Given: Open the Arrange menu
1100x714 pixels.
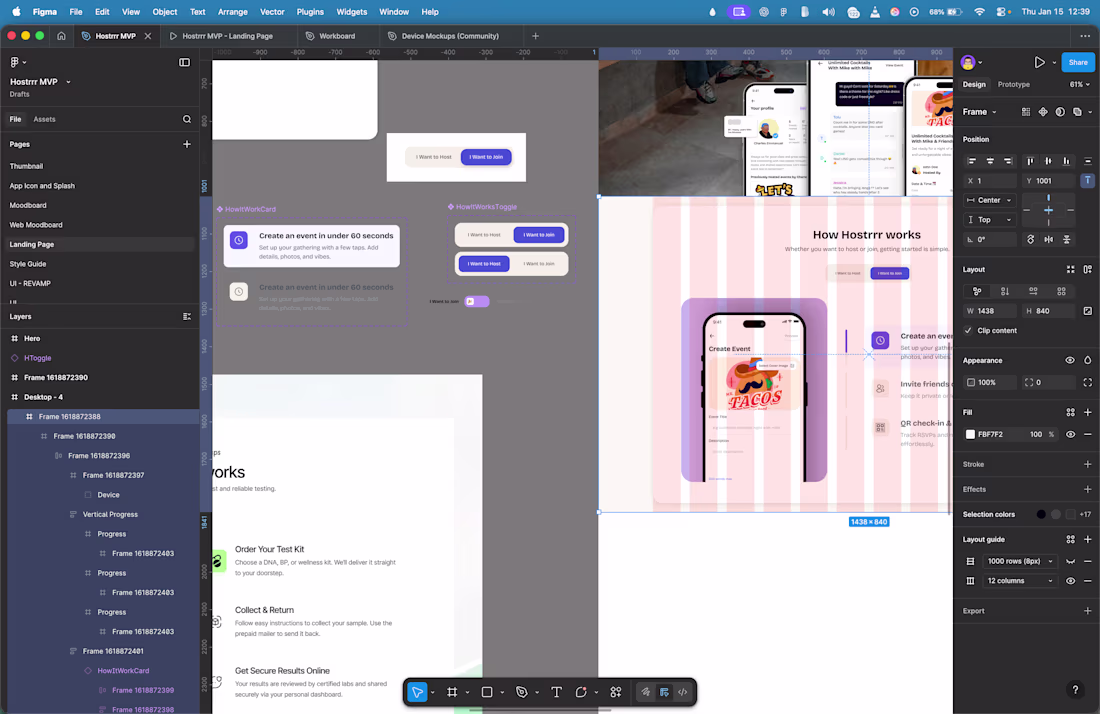Looking at the screenshot, I should [x=232, y=12].
